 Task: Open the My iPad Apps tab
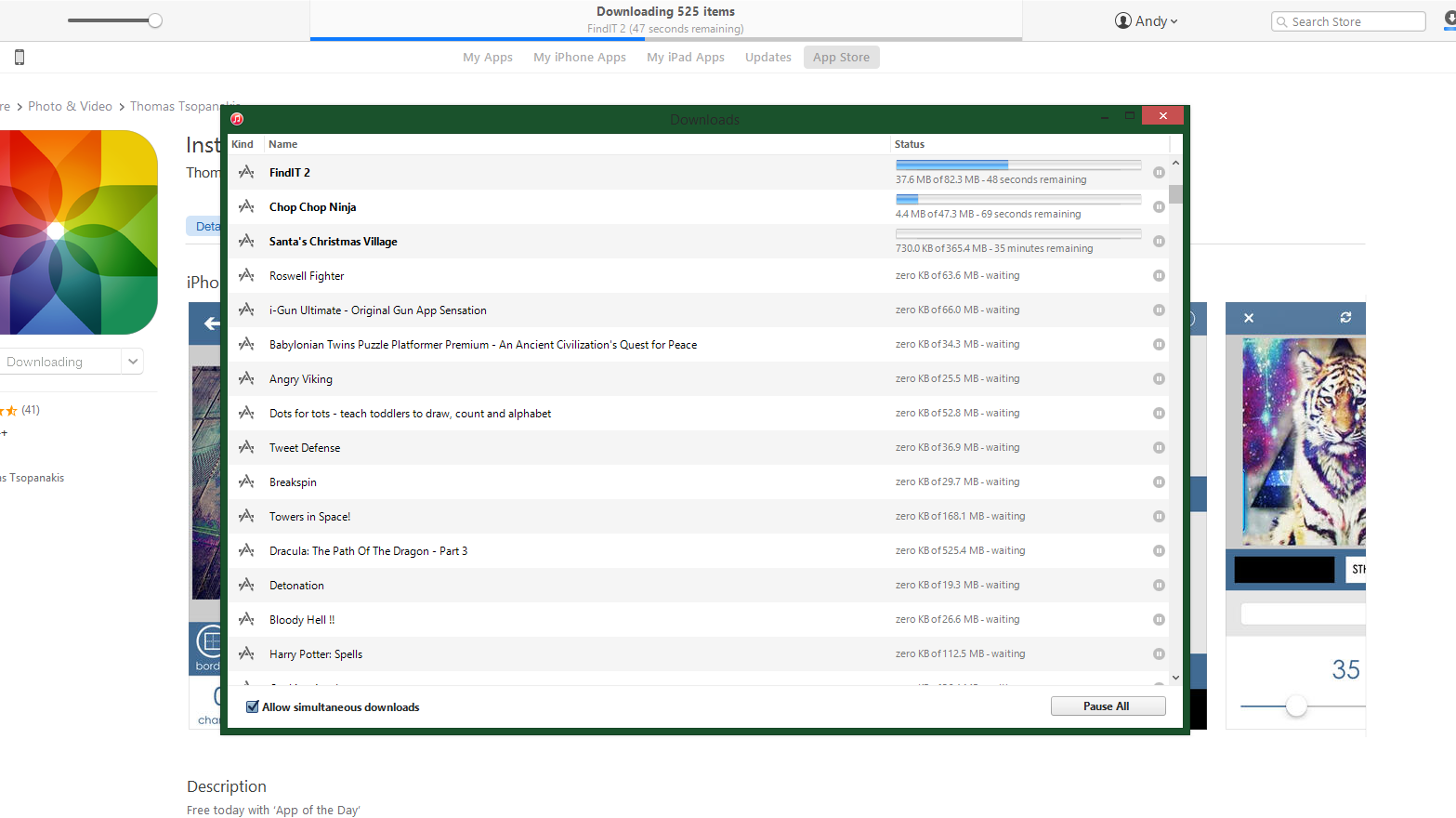tap(686, 58)
